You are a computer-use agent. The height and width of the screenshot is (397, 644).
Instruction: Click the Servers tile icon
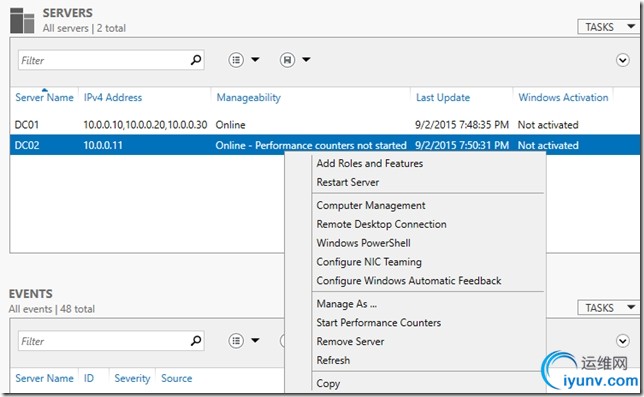[x=22, y=21]
